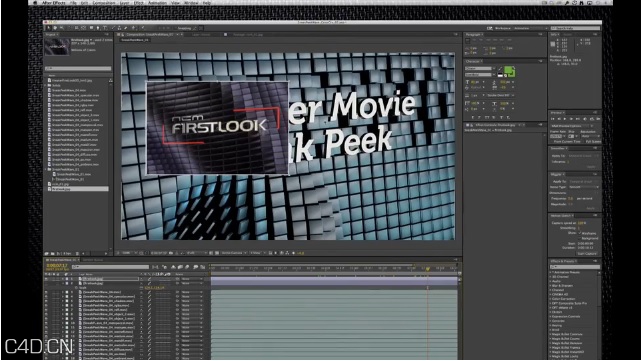642x361 pixels.
Task: Open the composition mini-flowchart in timeline
Action: click(155, 267)
